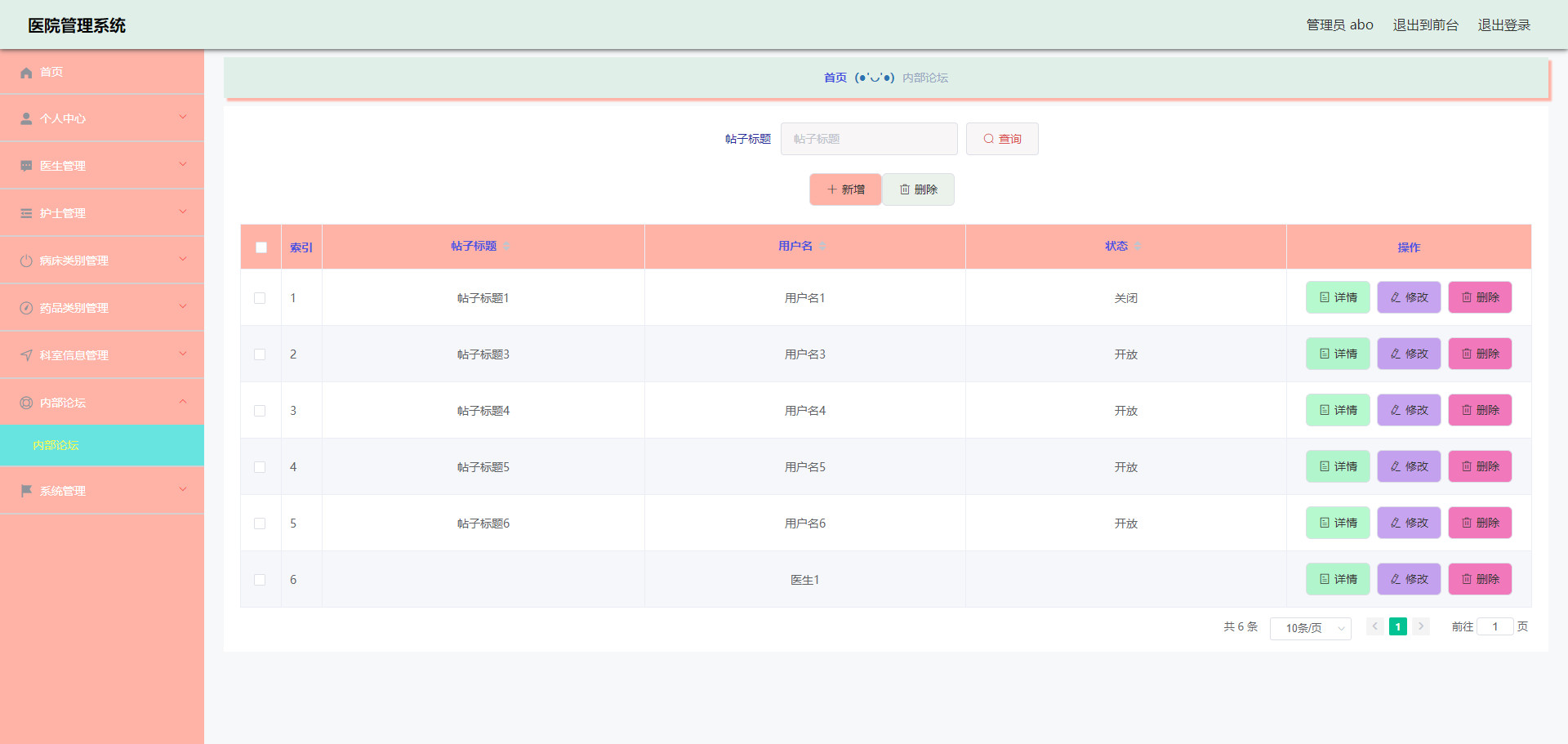Toggle select-all checkbox in table header
1568x744 pixels.
coord(261,247)
